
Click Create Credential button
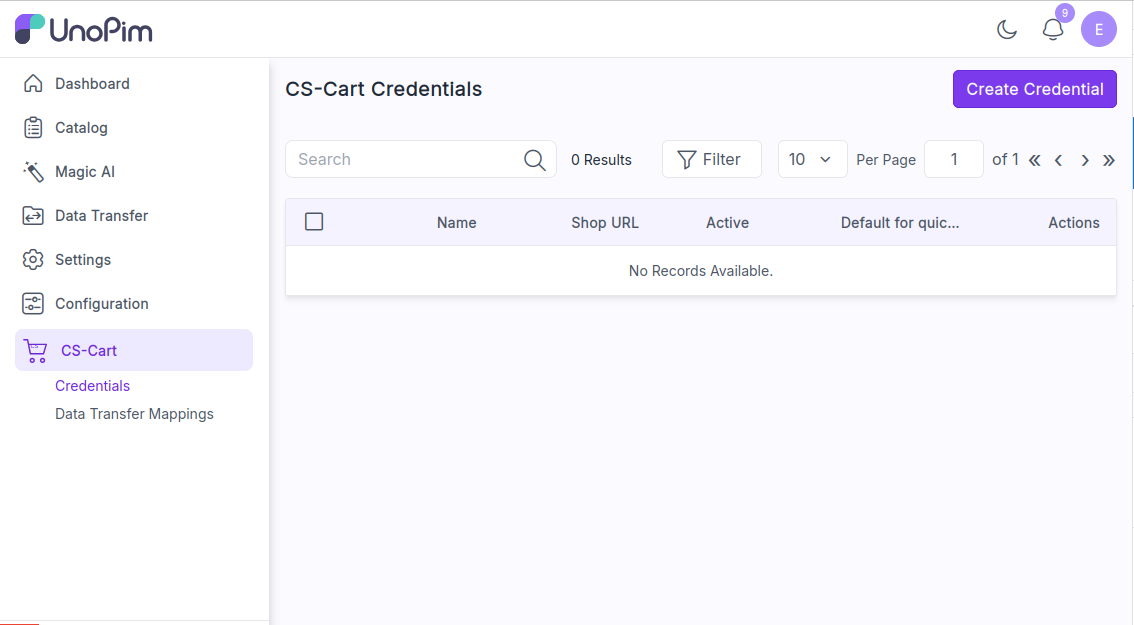tap(1034, 89)
